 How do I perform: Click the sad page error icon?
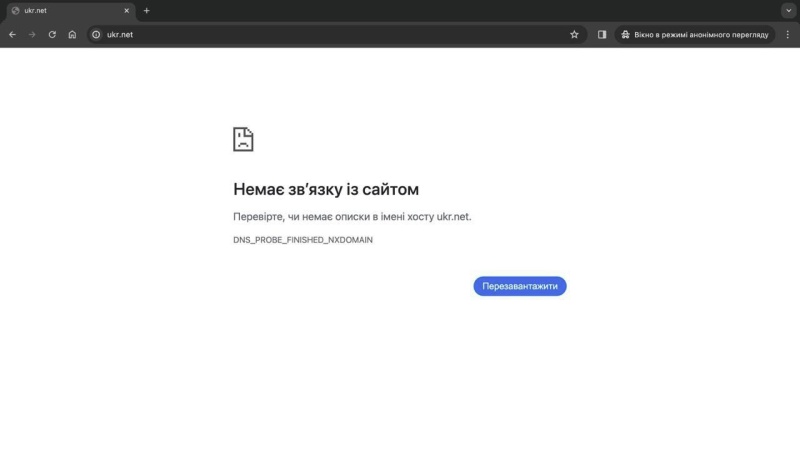click(x=243, y=139)
